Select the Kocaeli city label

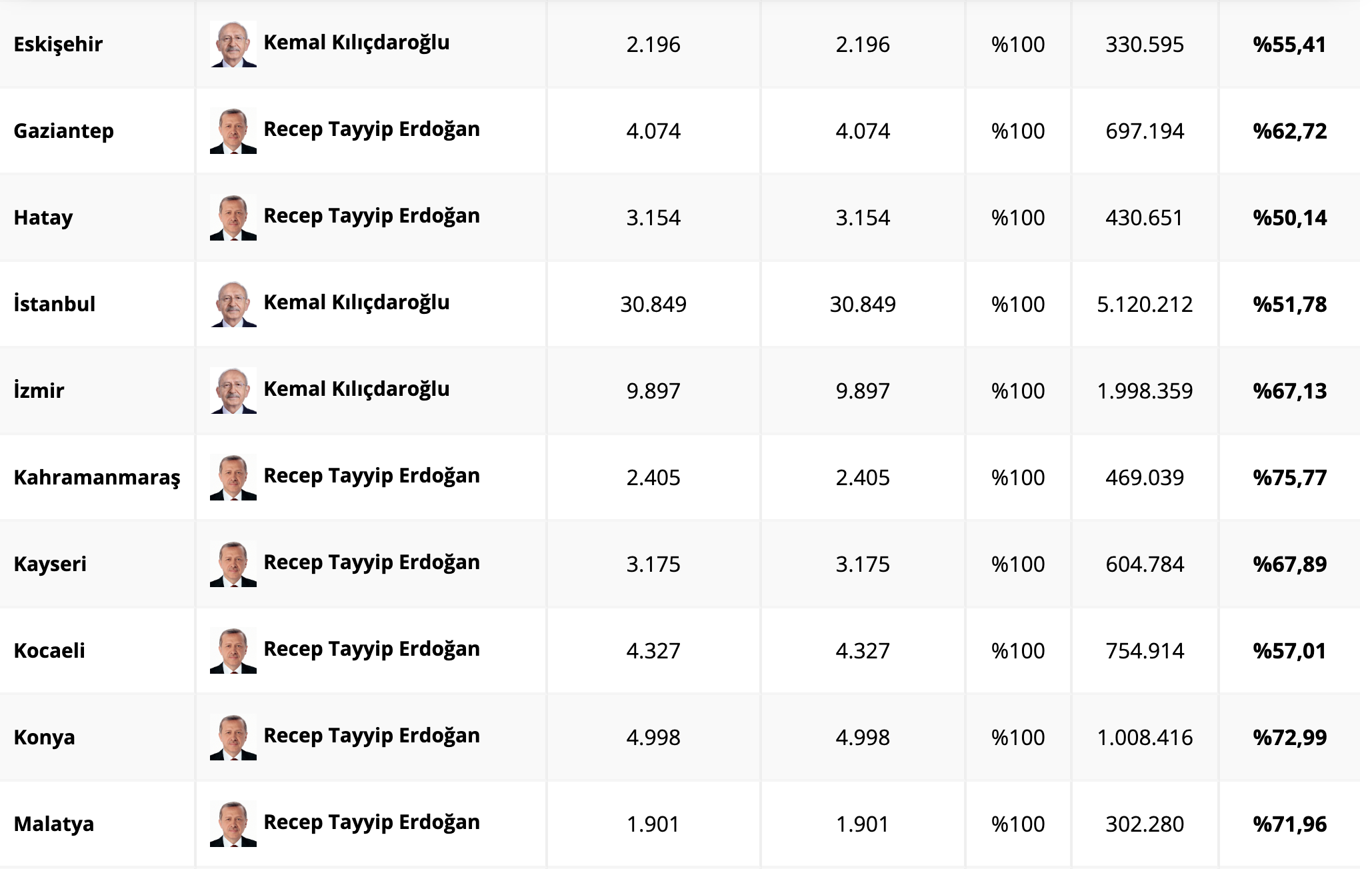[x=49, y=651]
